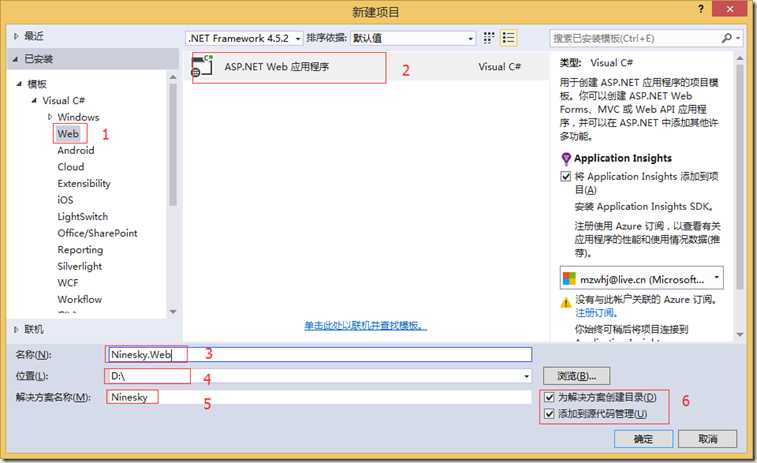Click details pane scrollbar down arrow
Image resolution: width=757 pixels, height=463 pixels.
click(x=740, y=334)
